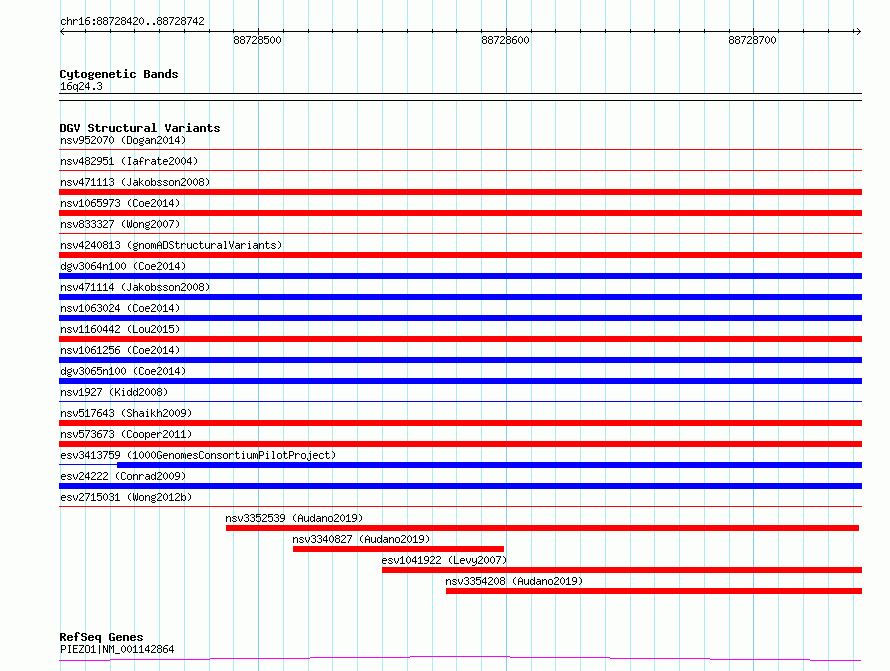
Task: Click the chr16:88728420..88728742 coordinate label
Action: coord(132,21)
